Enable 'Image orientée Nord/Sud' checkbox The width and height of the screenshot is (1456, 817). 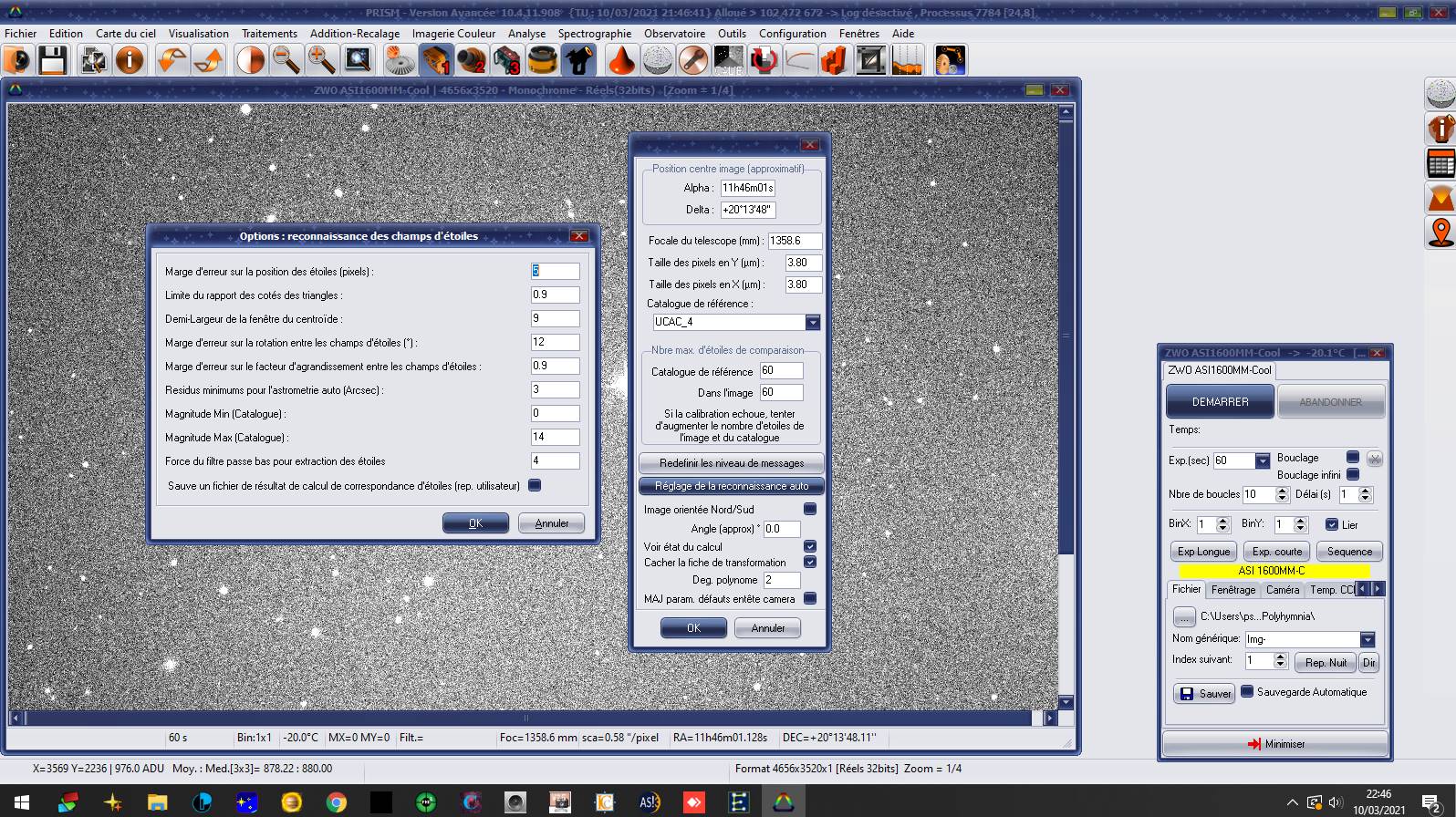click(x=810, y=509)
